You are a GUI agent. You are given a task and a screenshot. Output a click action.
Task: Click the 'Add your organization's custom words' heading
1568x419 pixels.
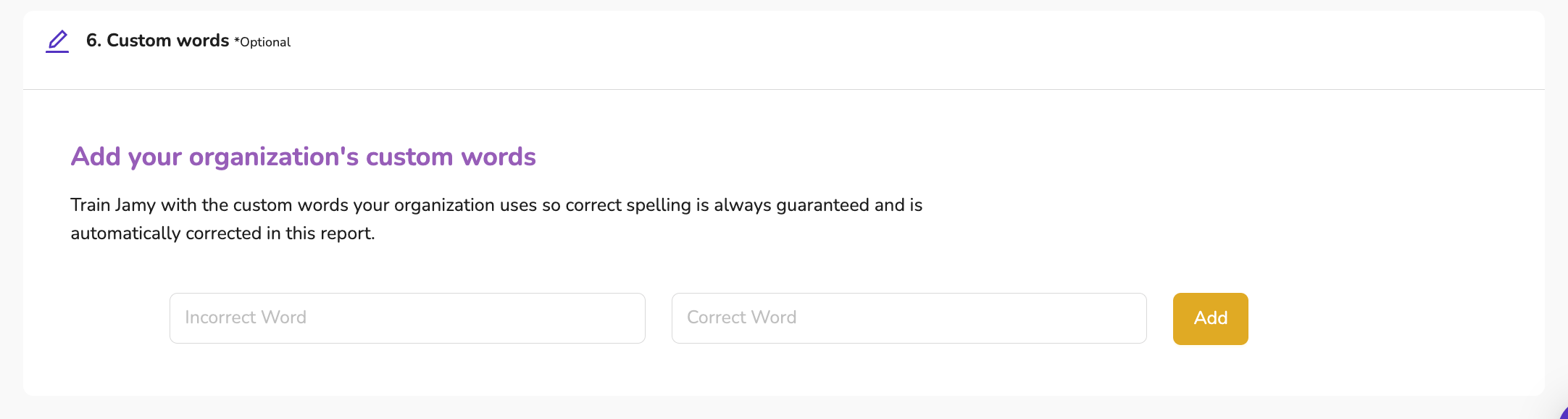(x=303, y=157)
